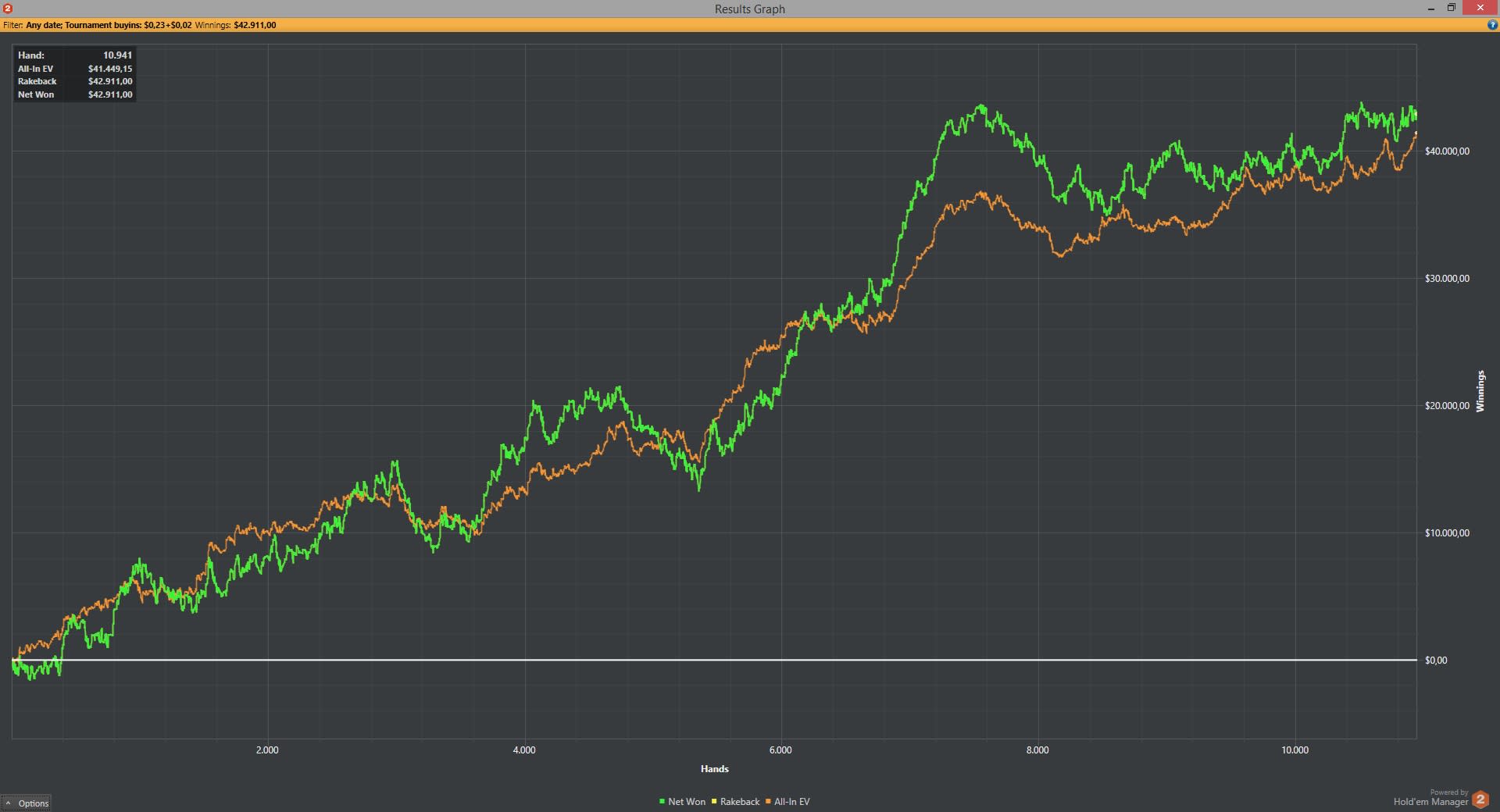1500x812 pixels.
Task: Select the "Rakeback" legend label
Action: [x=740, y=802]
